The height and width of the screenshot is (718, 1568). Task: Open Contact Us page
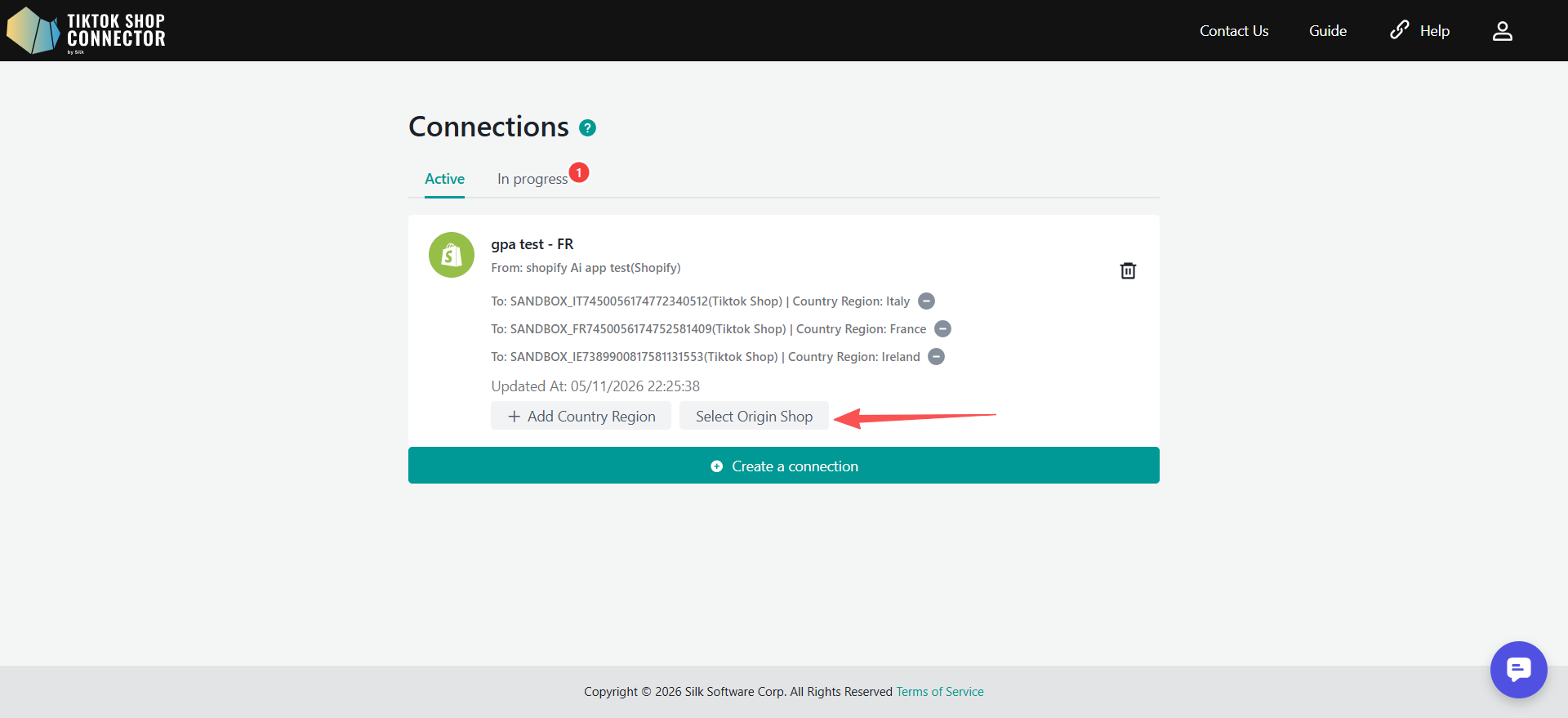(1234, 31)
